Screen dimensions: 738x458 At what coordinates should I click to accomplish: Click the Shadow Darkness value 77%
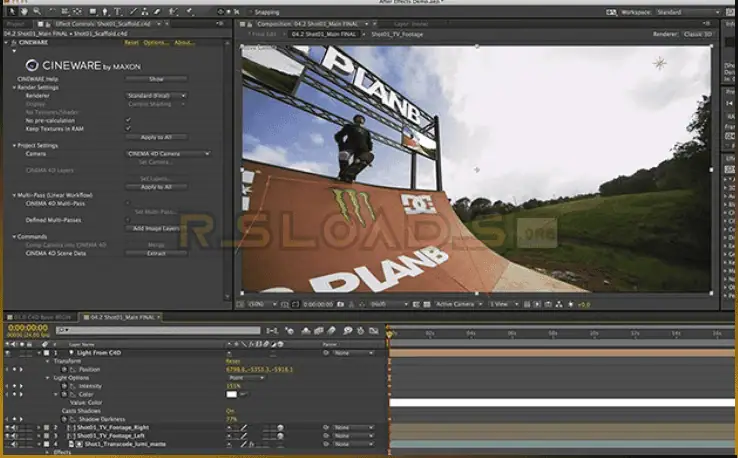click(231, 419)
